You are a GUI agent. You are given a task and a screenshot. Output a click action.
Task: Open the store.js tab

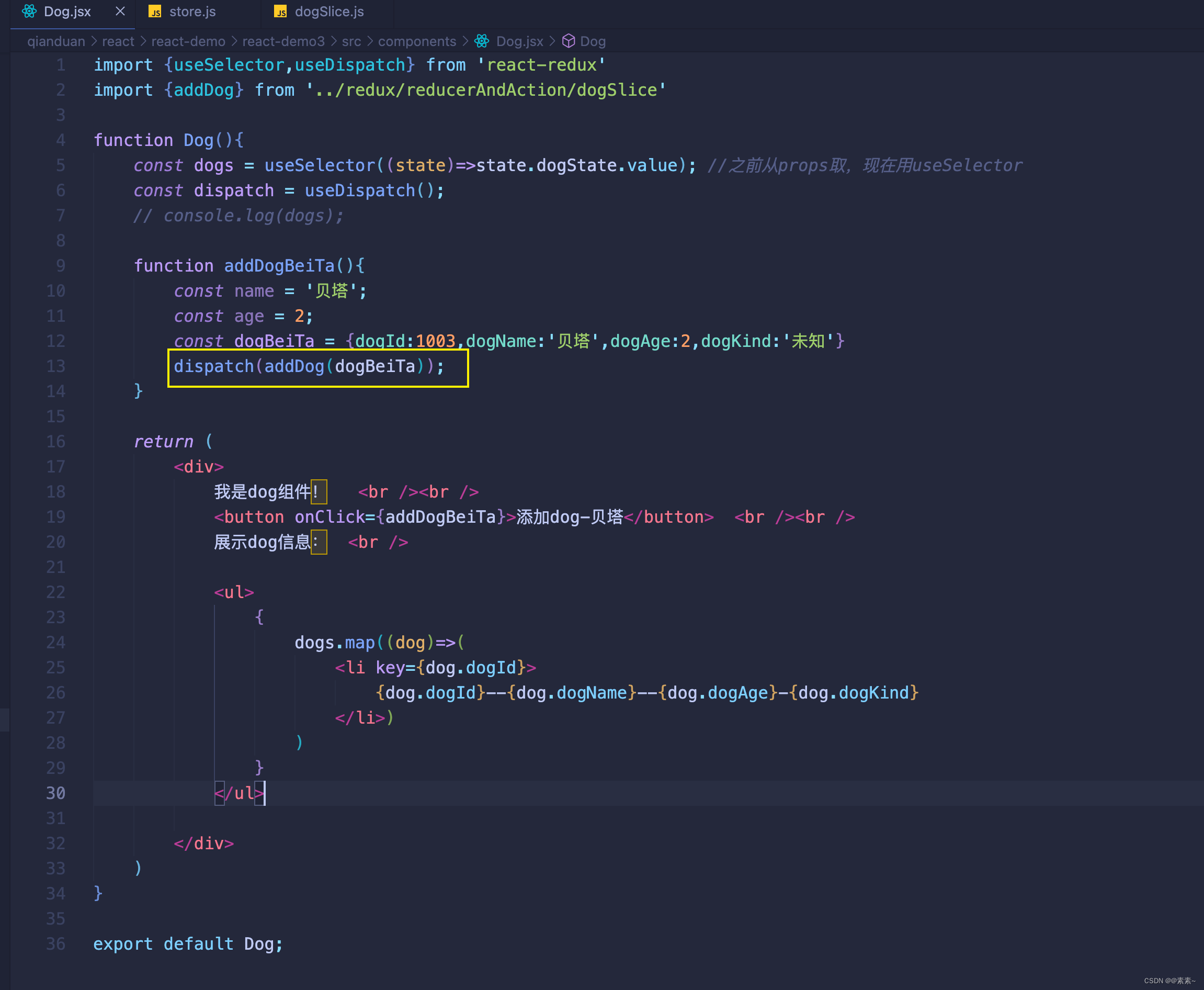pyautogui.click(x=192, y=12)
